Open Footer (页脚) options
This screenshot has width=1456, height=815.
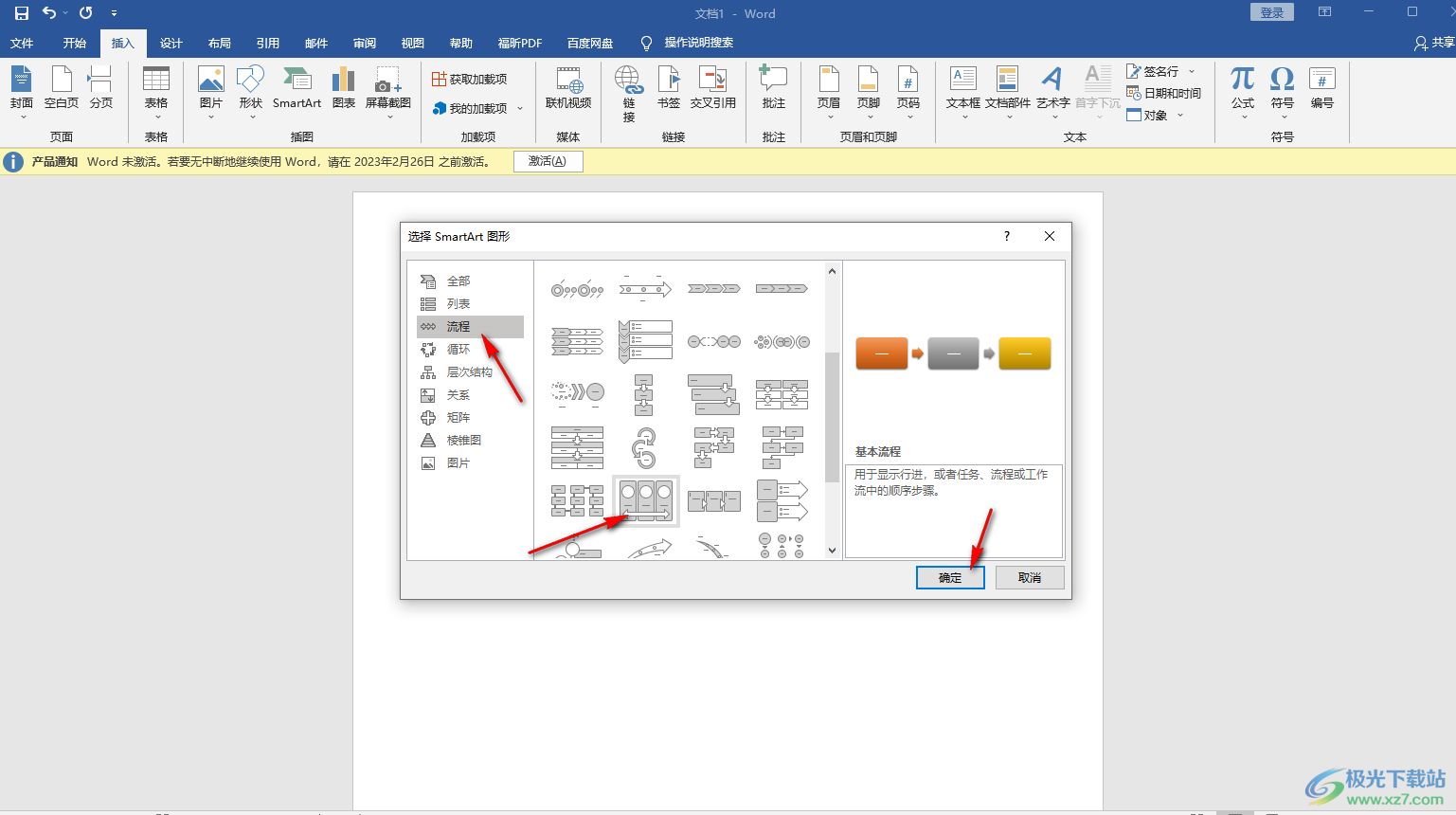pos(869,92)
